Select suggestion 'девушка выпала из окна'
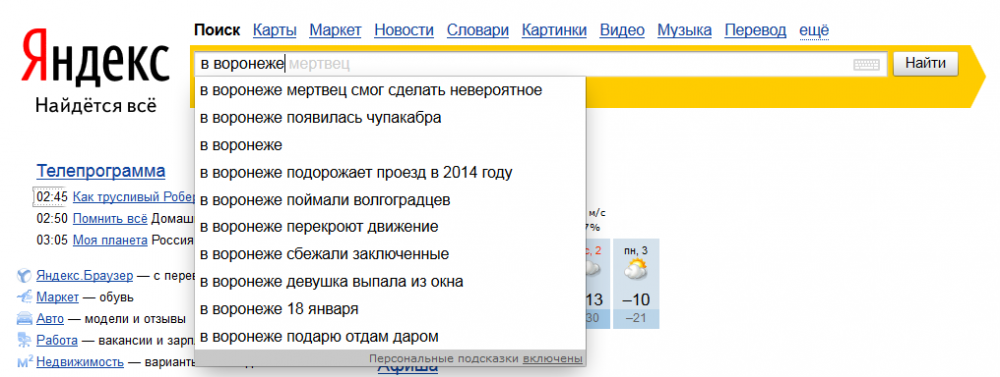Viewport: 1000px width, 377px height. pos(390,281)
